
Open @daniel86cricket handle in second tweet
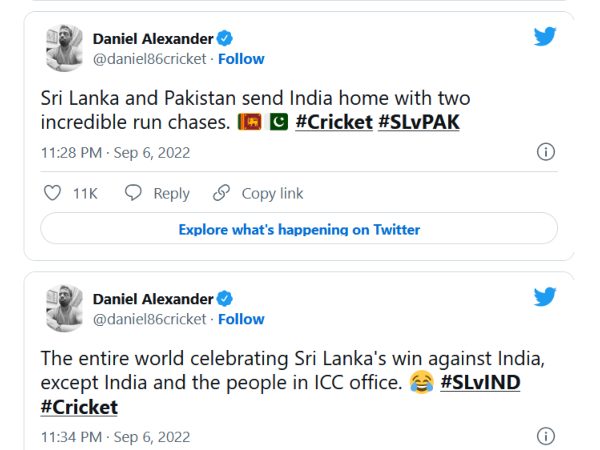(149, 319)
